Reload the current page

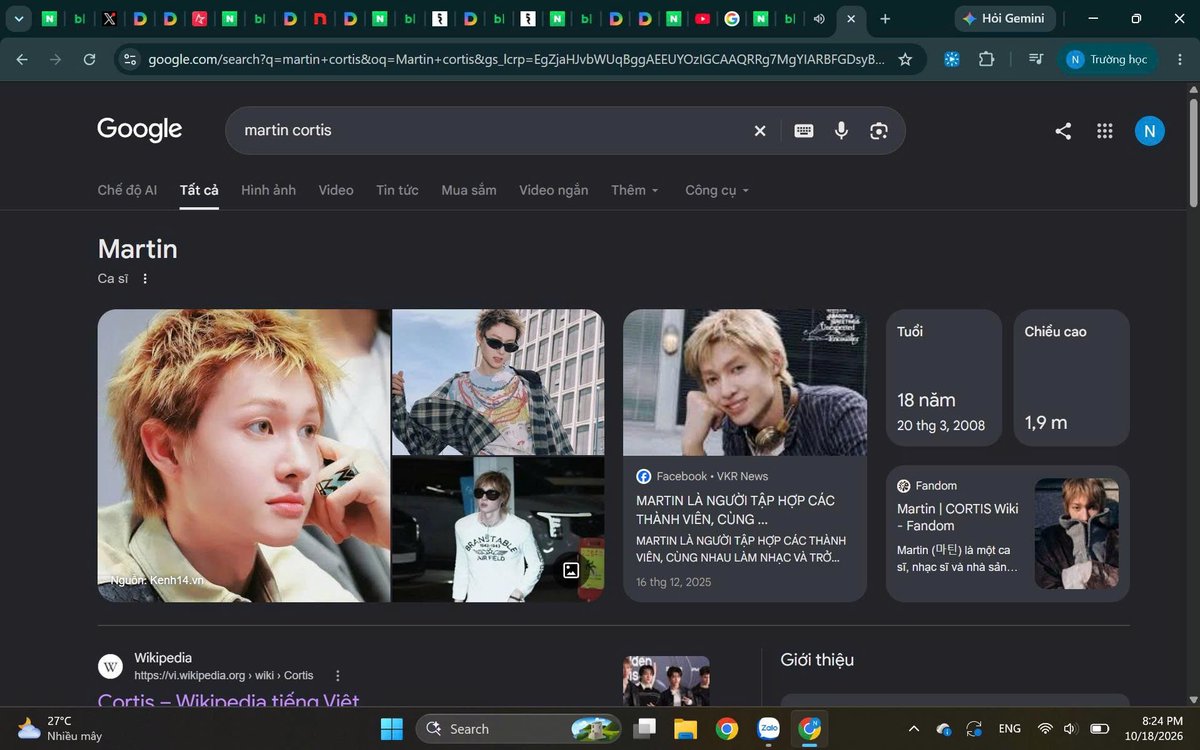[x=89, y=60]
